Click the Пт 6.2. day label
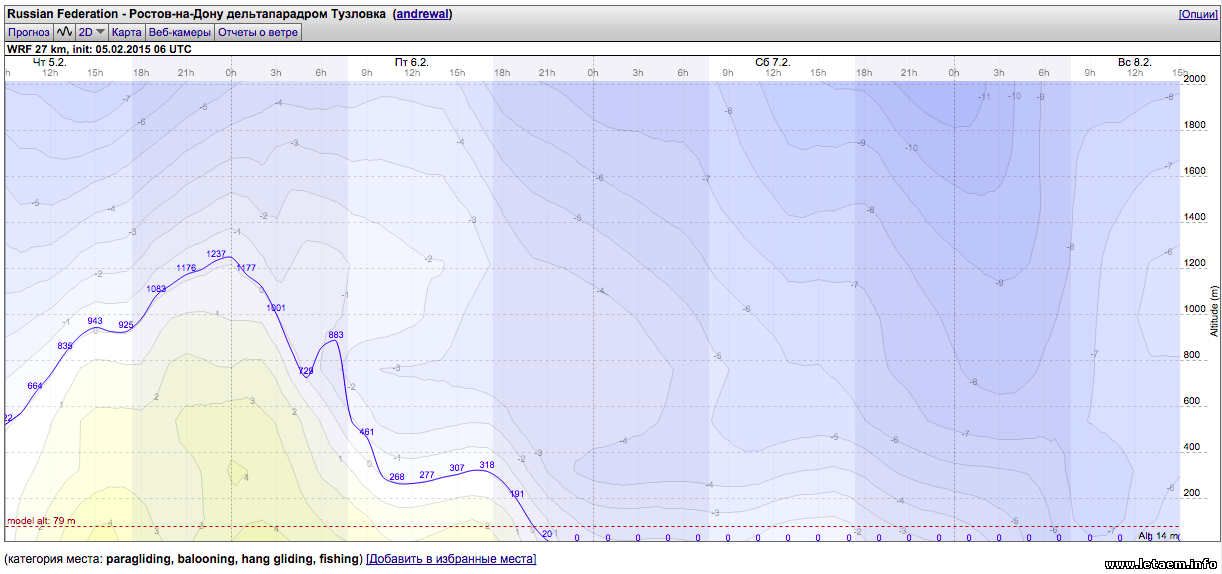1222x574 pixels. (412, 62)
